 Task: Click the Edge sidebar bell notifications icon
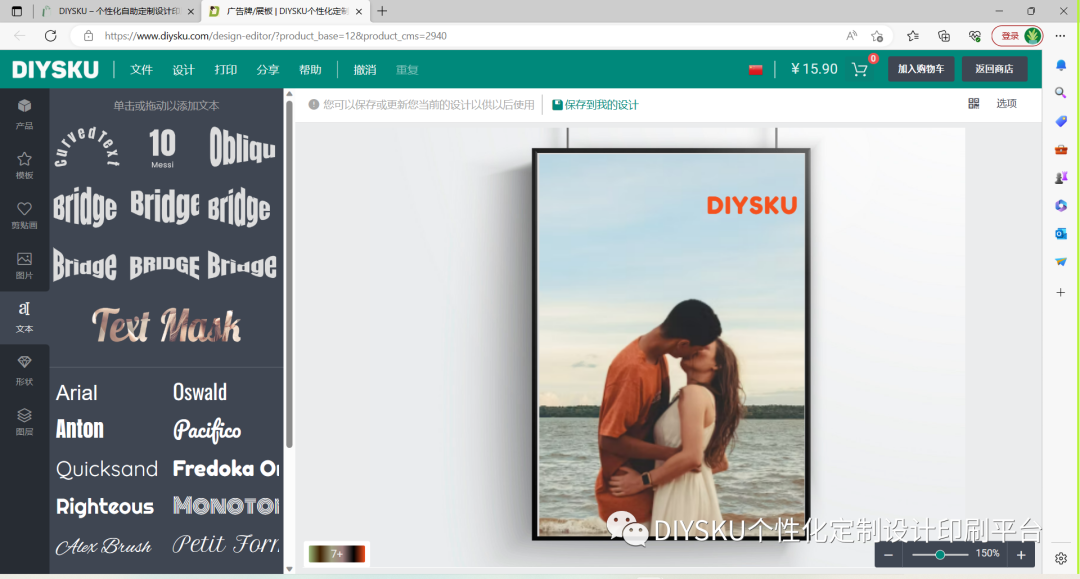[1061, 65]
